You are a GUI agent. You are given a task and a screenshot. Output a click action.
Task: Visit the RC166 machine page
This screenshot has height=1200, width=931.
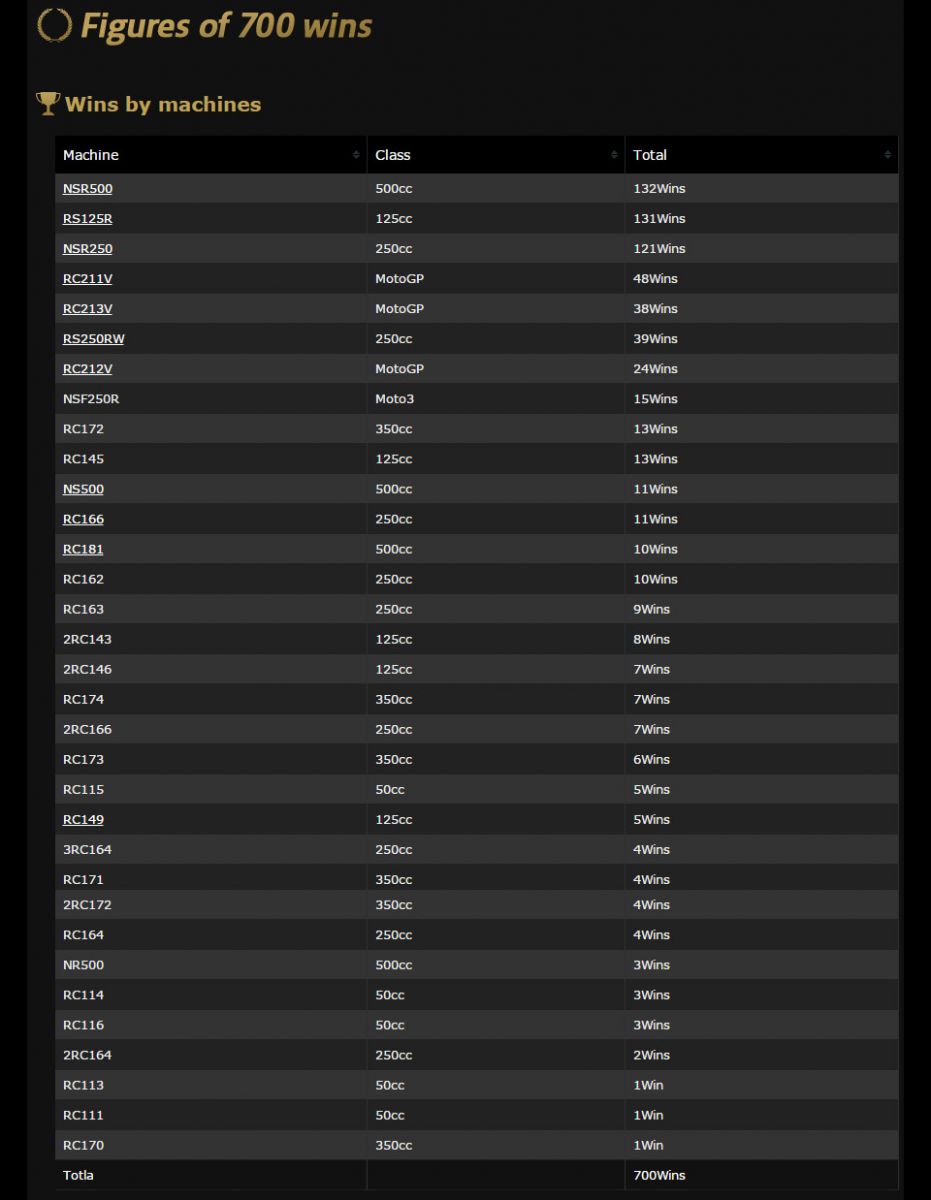(83, 519)
